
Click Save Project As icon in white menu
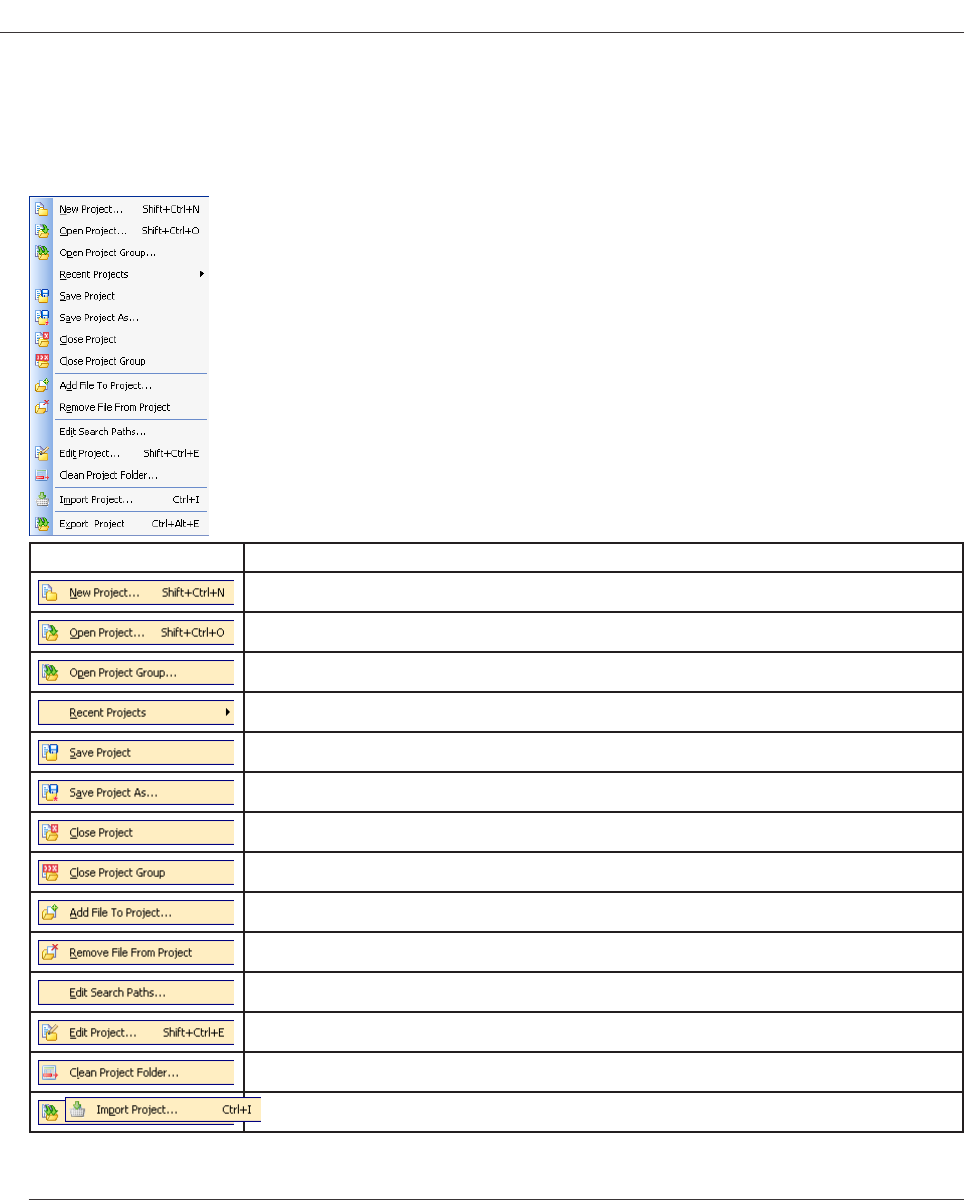click(x=41, y=318)
